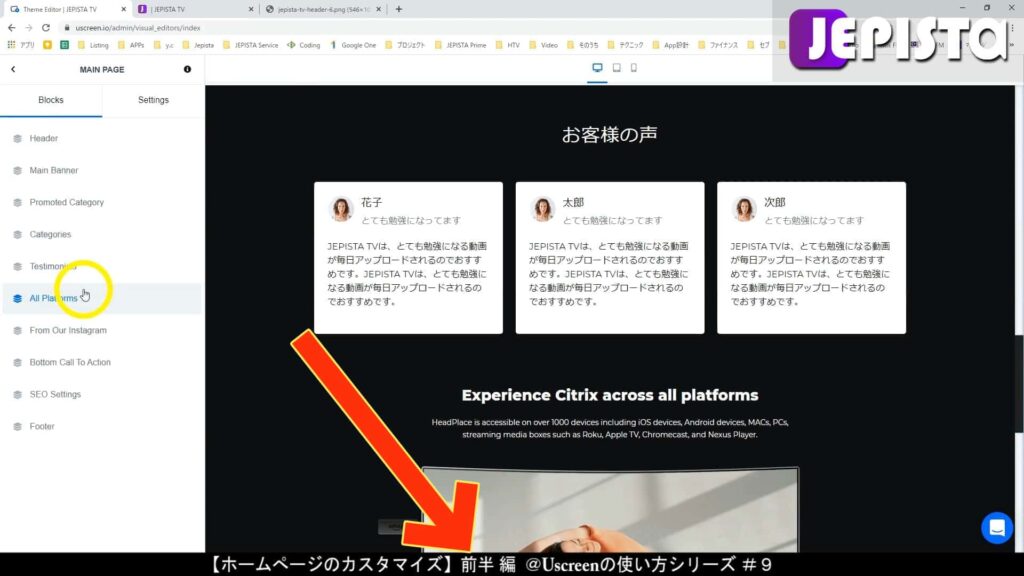The width and height of the screenshot is (1024, 576).
Task: Open the App設計 bookmark folder
Action: coord(671,45)
